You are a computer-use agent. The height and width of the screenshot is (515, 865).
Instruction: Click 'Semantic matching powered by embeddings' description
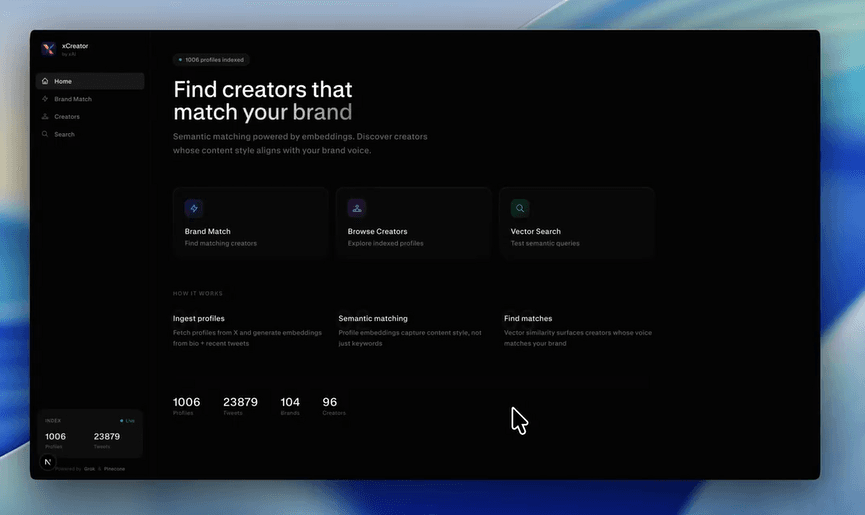[x=300, y=143]
